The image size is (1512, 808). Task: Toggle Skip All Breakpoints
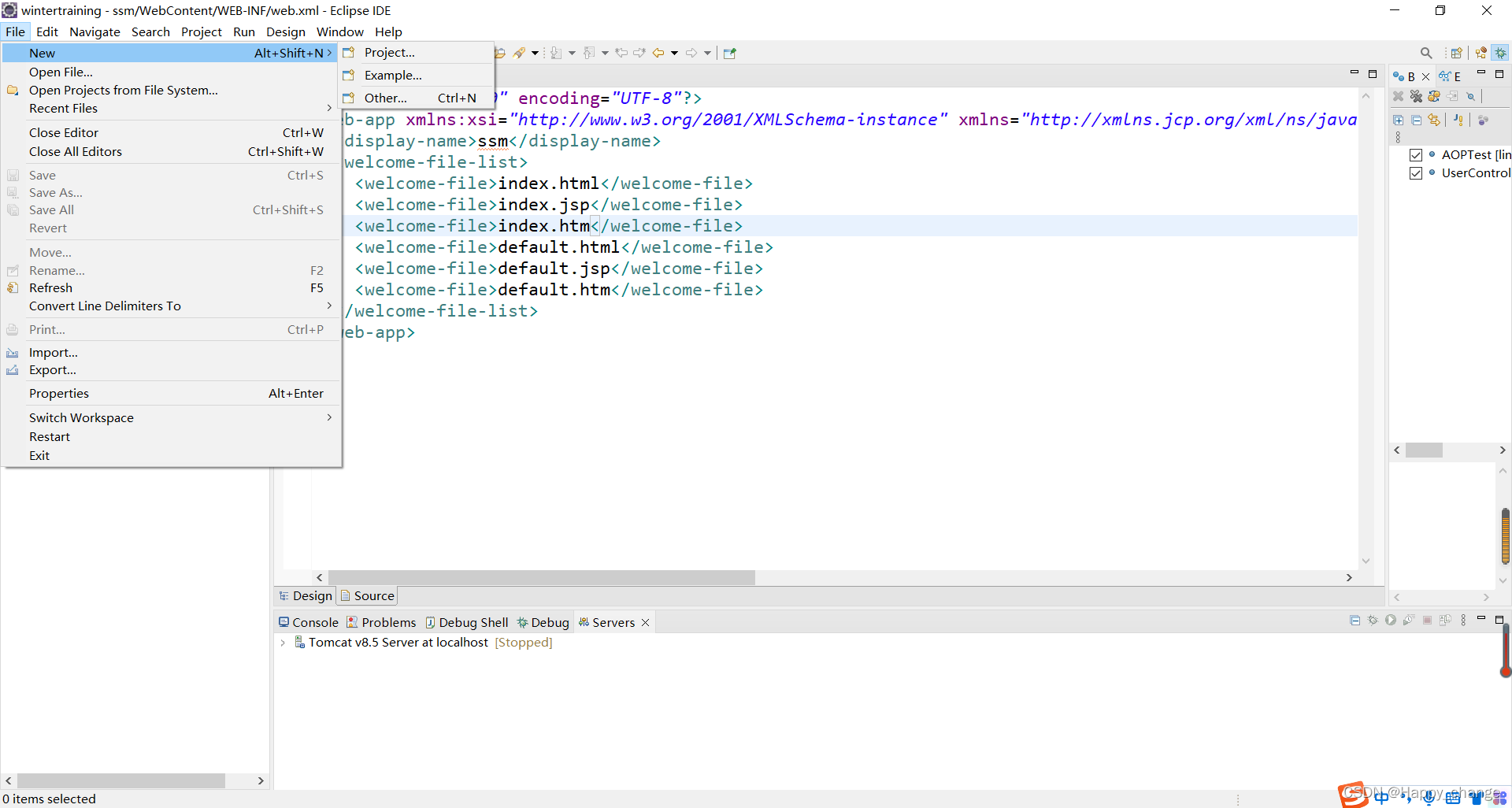click(x=1472, y=96)
